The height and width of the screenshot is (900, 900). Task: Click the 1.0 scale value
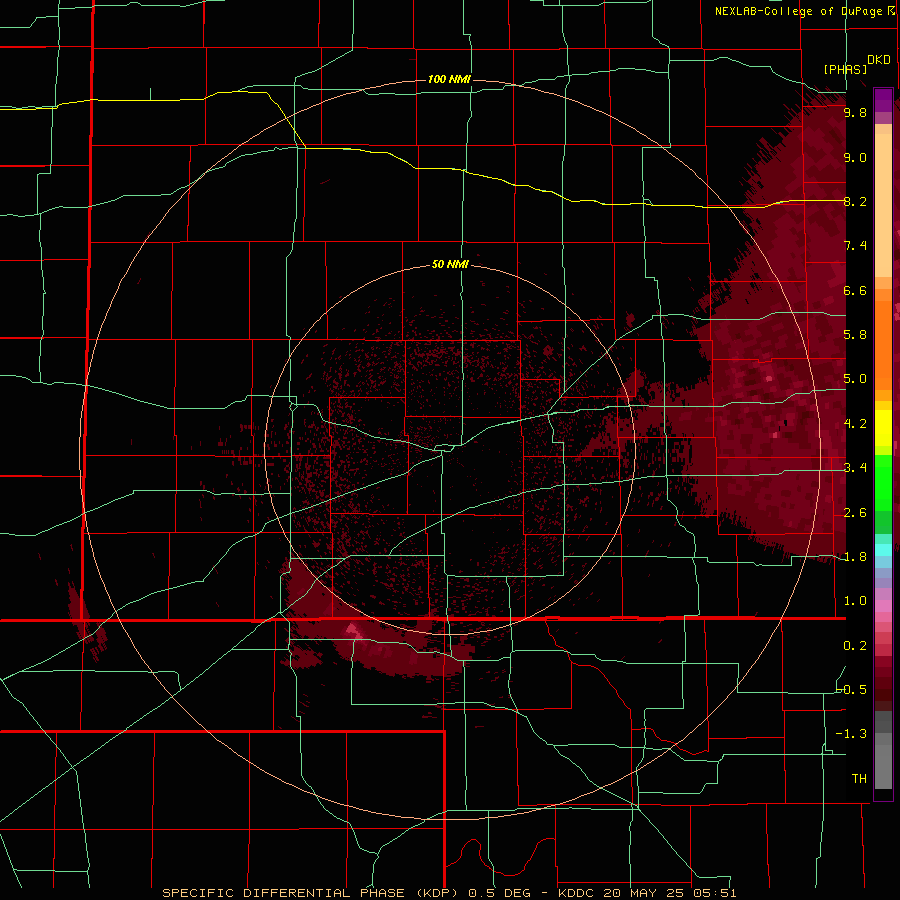[x=855, y=601]
